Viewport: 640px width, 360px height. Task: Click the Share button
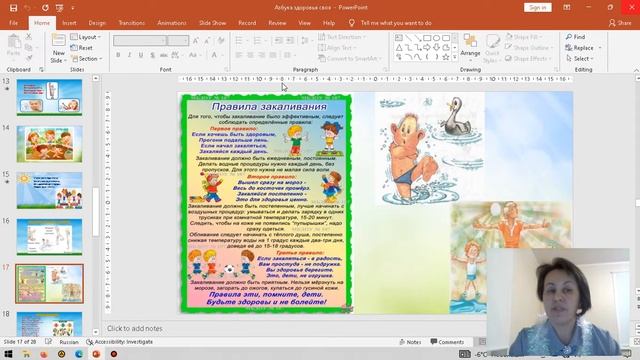620,23
